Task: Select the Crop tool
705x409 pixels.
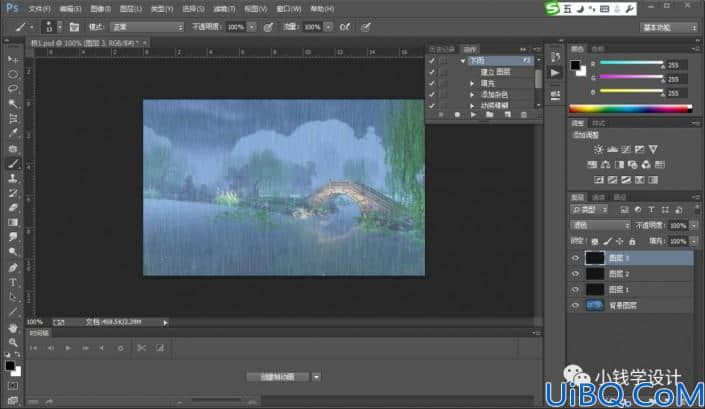Action: (13, 119)
